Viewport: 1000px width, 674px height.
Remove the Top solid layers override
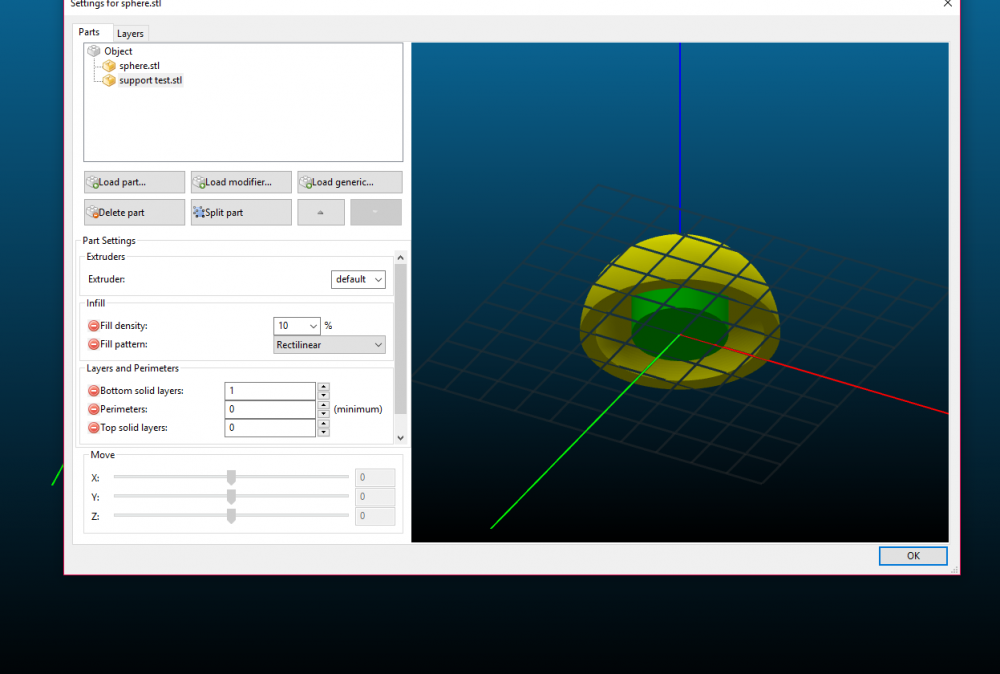(x=94, y=428)
